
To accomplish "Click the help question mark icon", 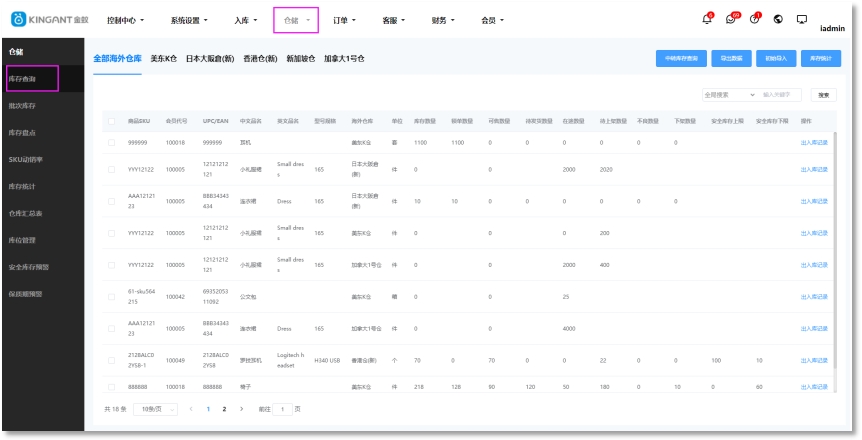I will tap(754, 19).
